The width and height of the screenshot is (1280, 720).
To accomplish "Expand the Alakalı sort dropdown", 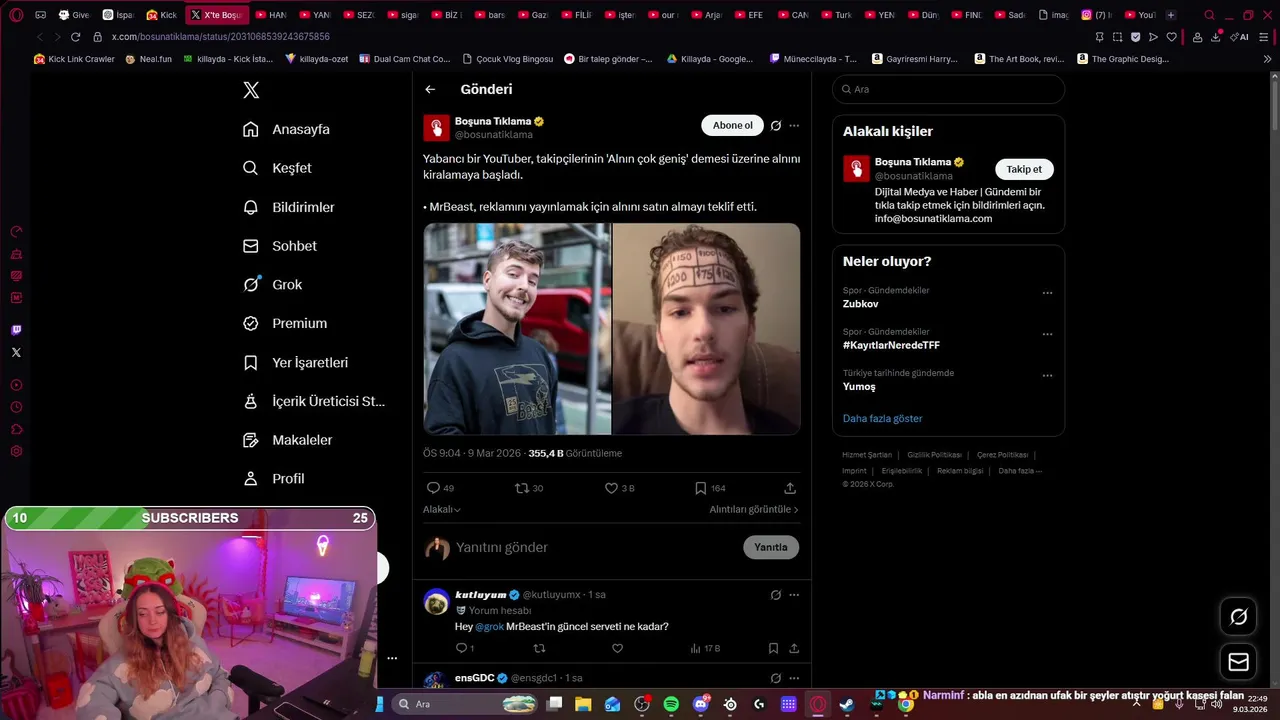I will tap(442, 509).
